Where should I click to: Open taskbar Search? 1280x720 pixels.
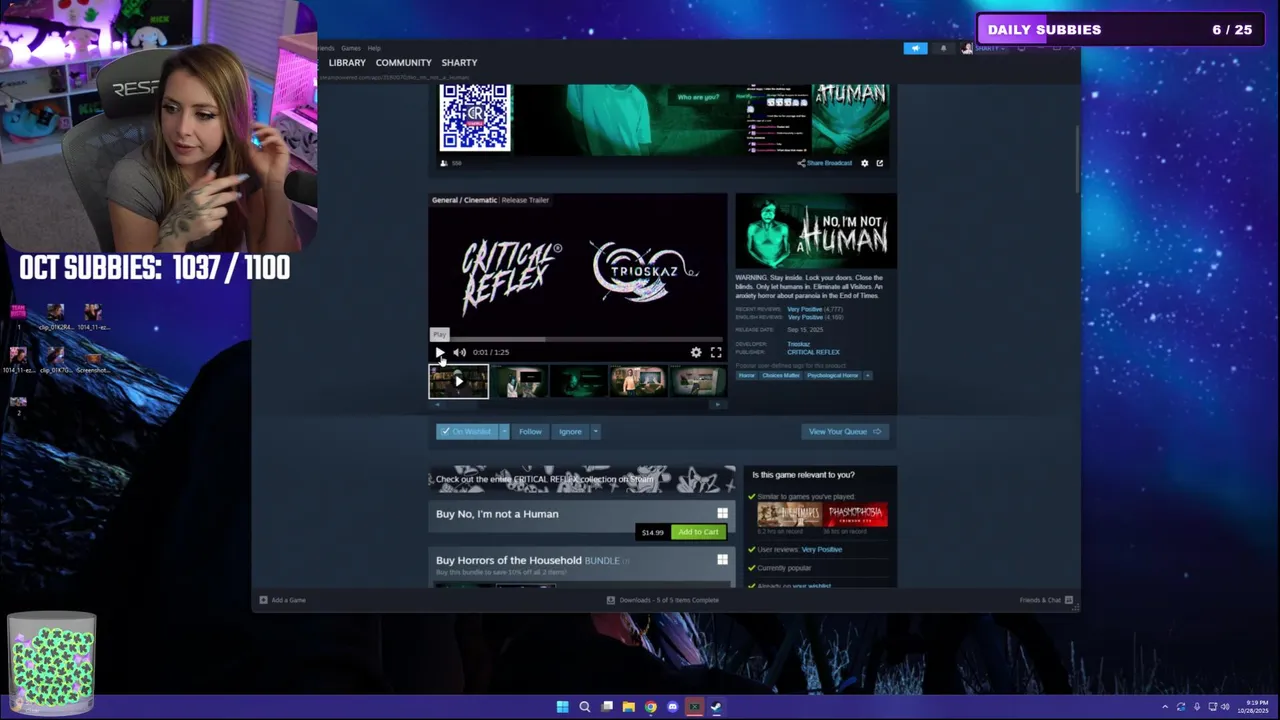pos(584,707)
